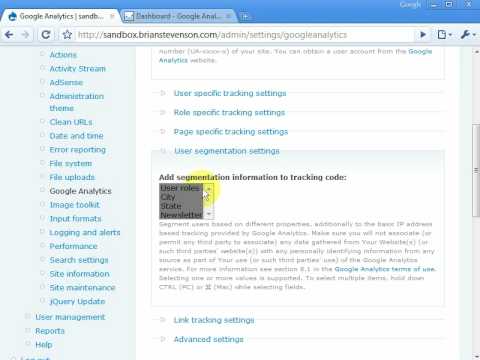Open a new tab with the plus button
This screenshot has width=480, height=360.
(244, 16)
